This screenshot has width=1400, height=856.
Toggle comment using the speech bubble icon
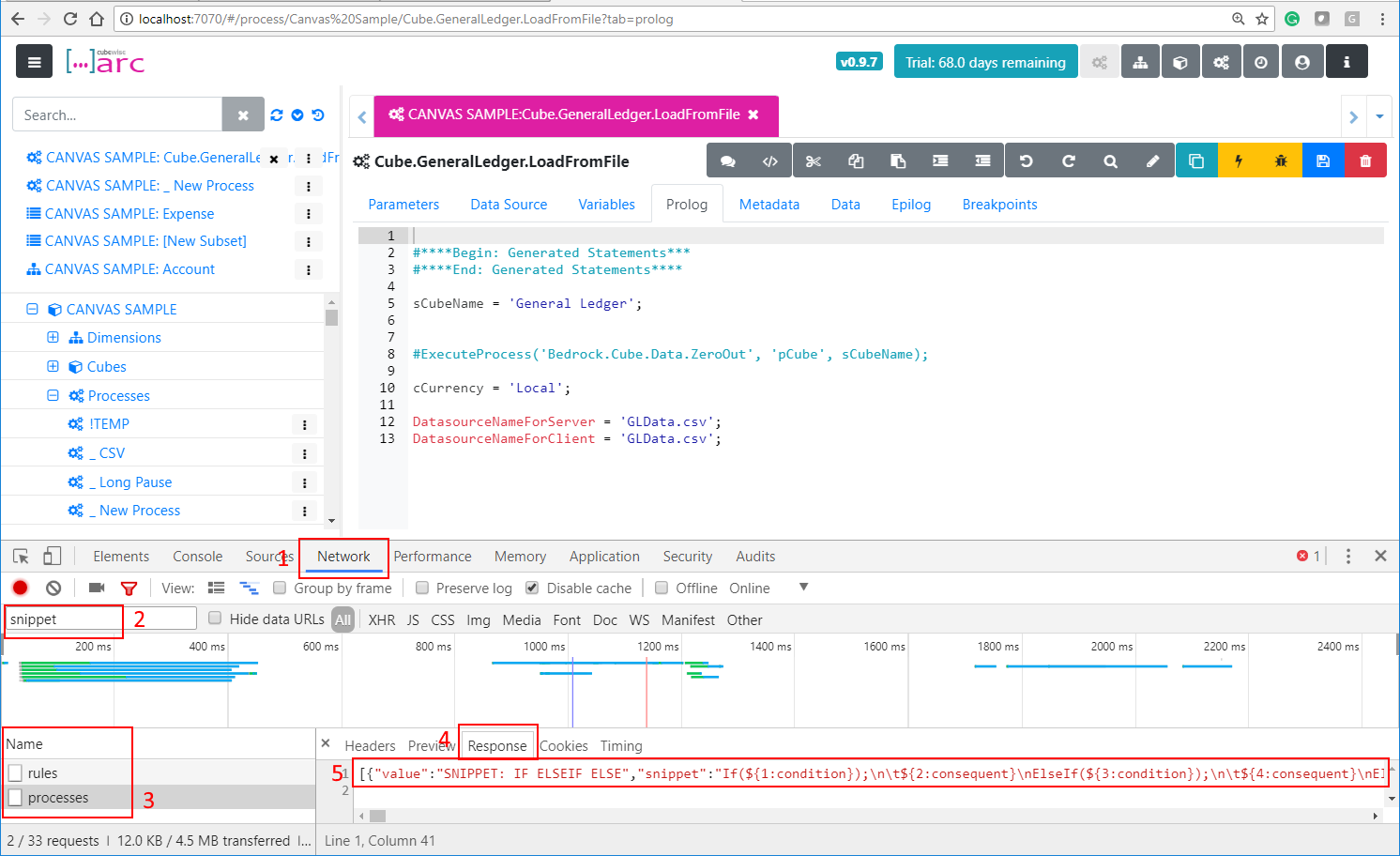pyautogui.click(x=727, y=160)
